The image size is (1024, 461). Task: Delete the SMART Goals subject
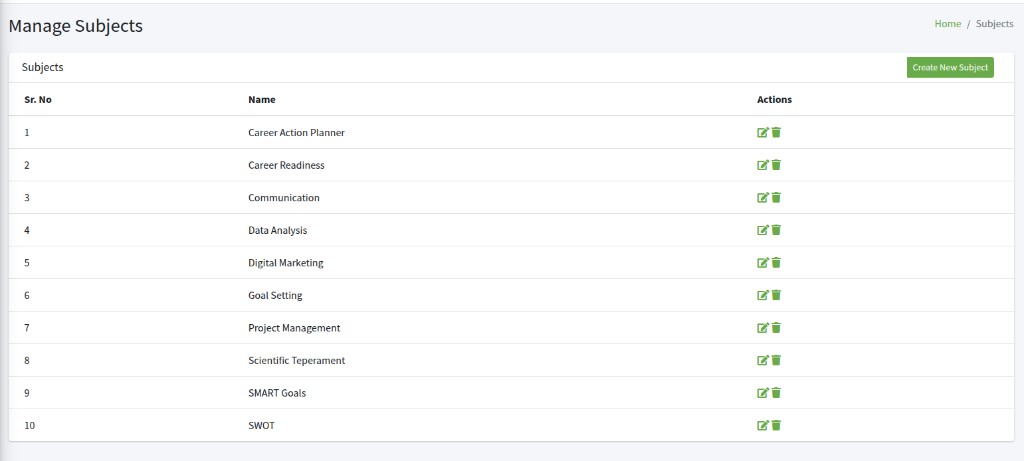click(776, 393)
